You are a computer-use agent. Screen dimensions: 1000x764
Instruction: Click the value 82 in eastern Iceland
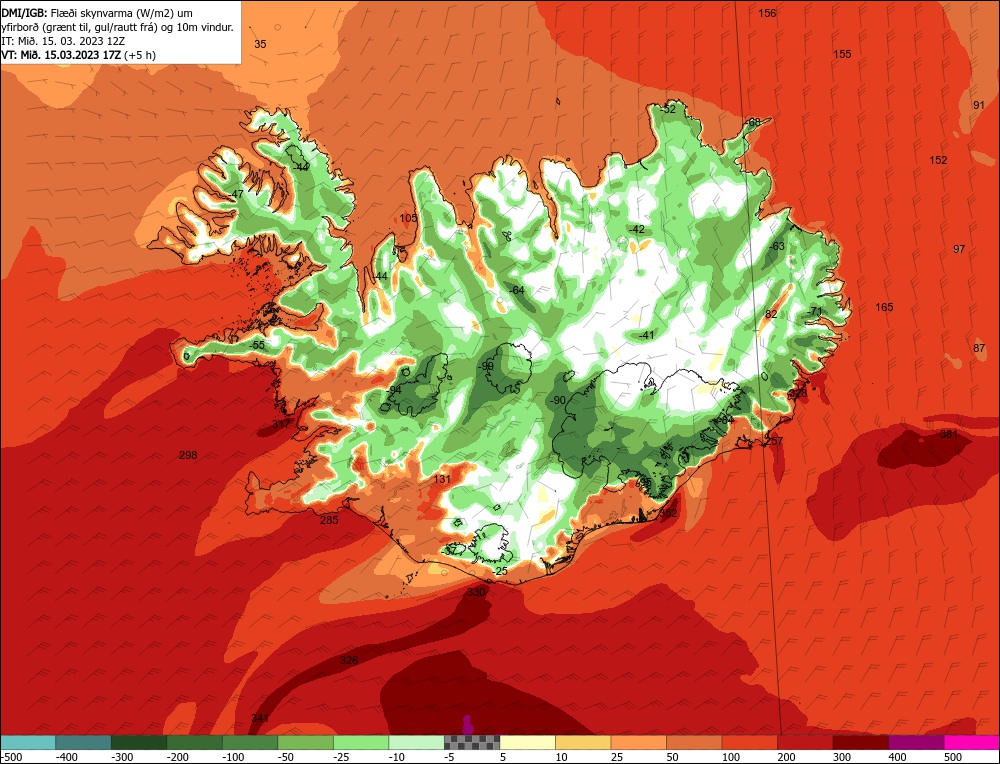(x=771, y=314)
